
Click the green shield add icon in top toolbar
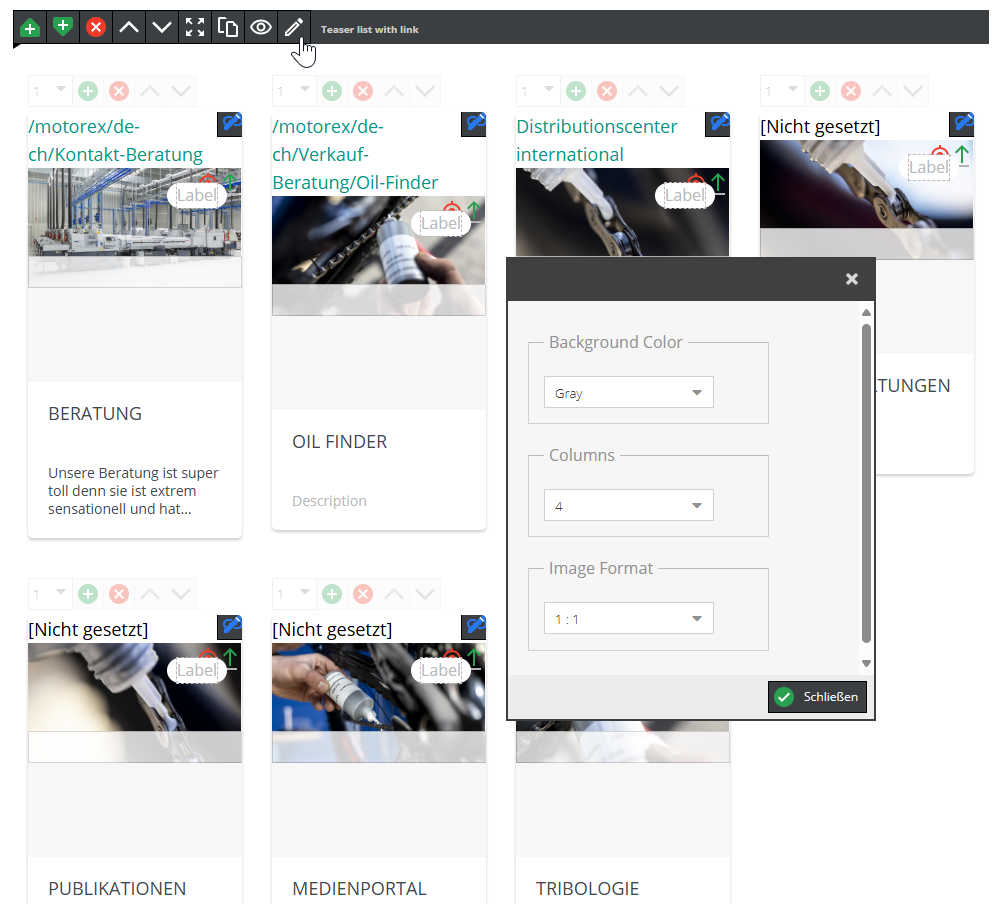pos(63,28)
